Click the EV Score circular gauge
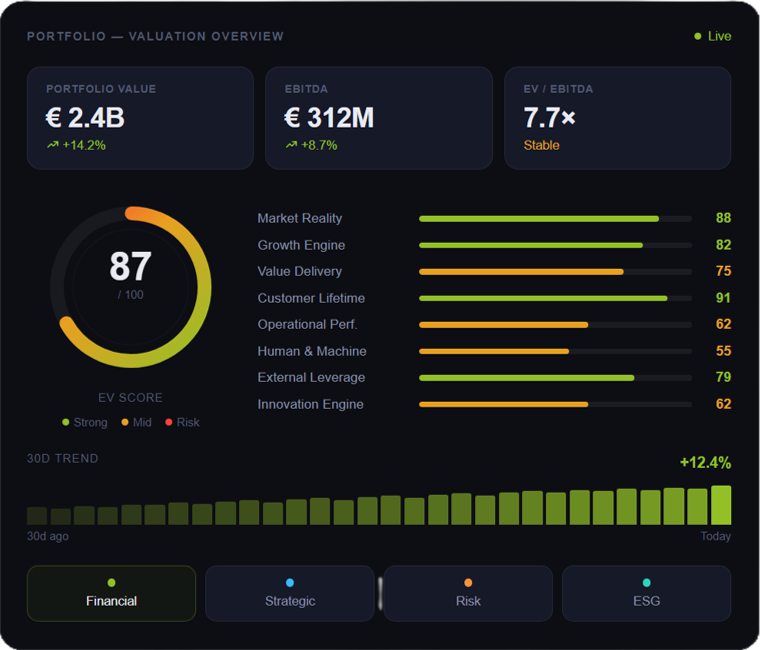760x650 pixels. pyautogui.click(x=131, y=287)
